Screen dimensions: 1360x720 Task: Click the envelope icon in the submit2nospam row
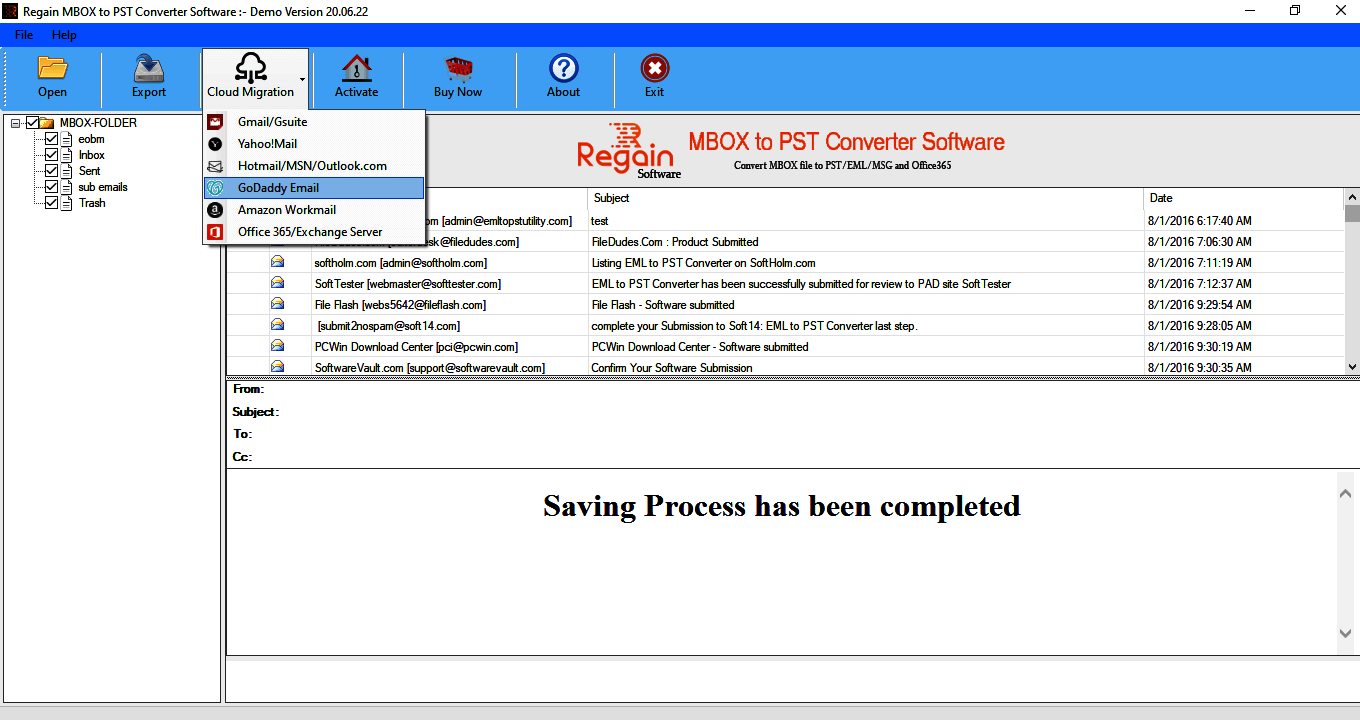pyautogui.click(x=277, y=325)
